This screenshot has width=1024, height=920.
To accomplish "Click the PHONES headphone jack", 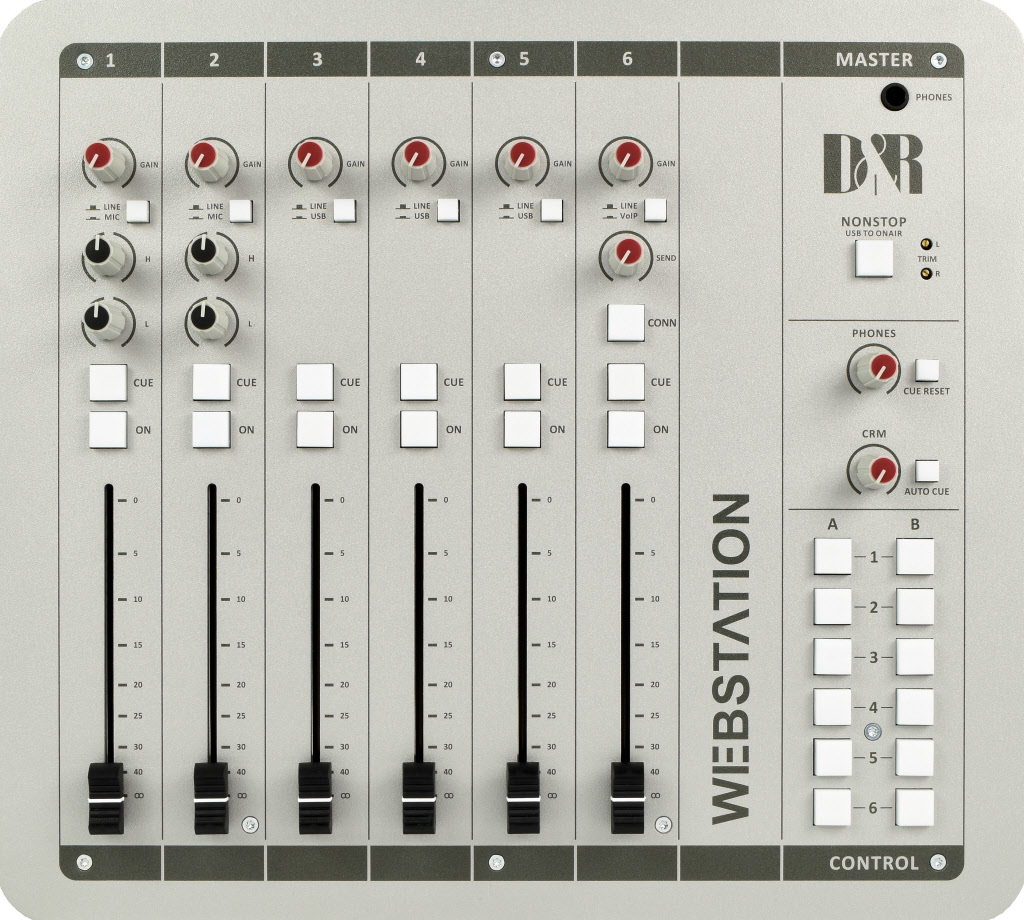I will click(x=896, y=98).
